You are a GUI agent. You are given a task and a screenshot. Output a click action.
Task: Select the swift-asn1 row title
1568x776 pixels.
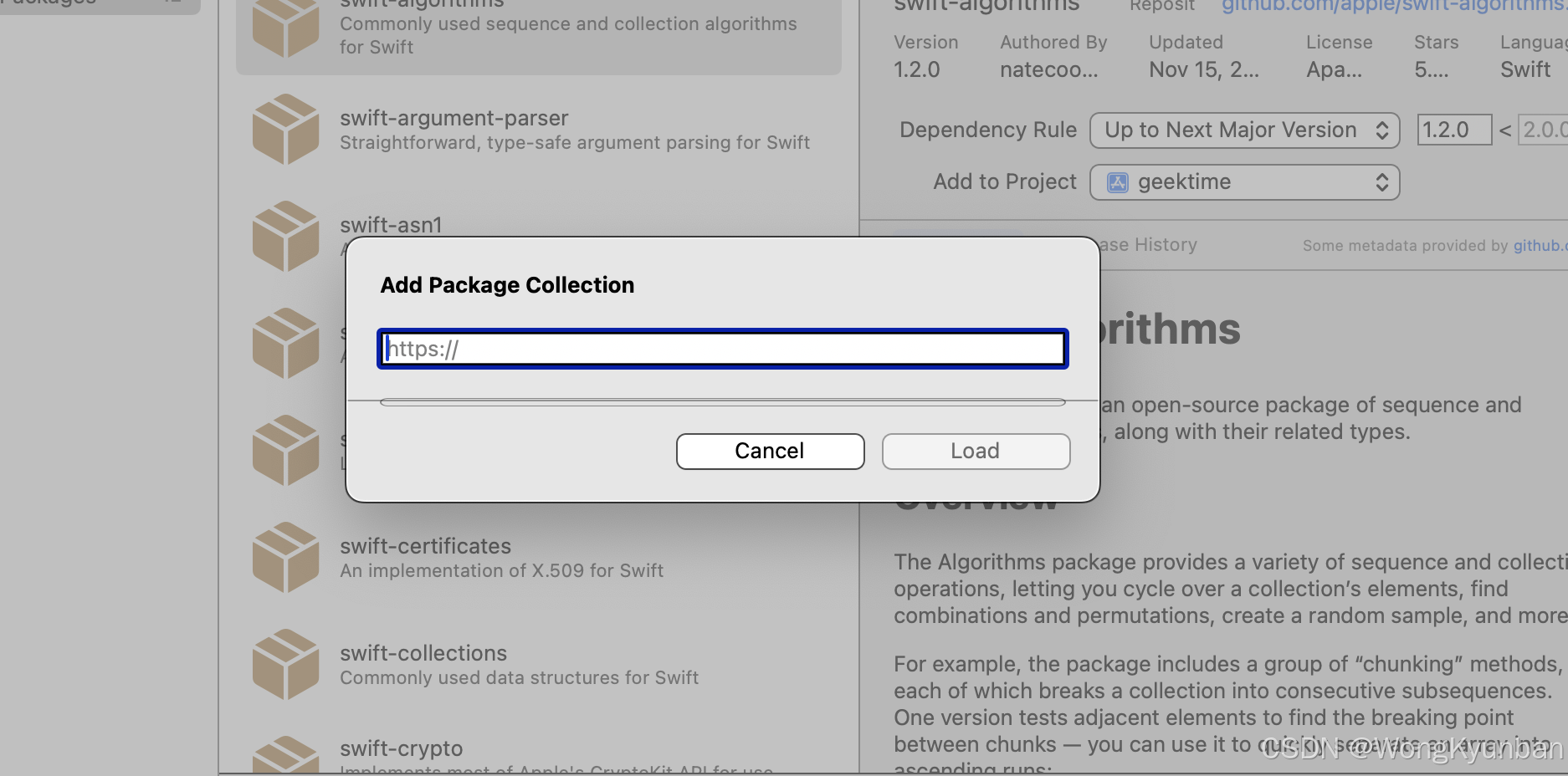click(391, 225)
